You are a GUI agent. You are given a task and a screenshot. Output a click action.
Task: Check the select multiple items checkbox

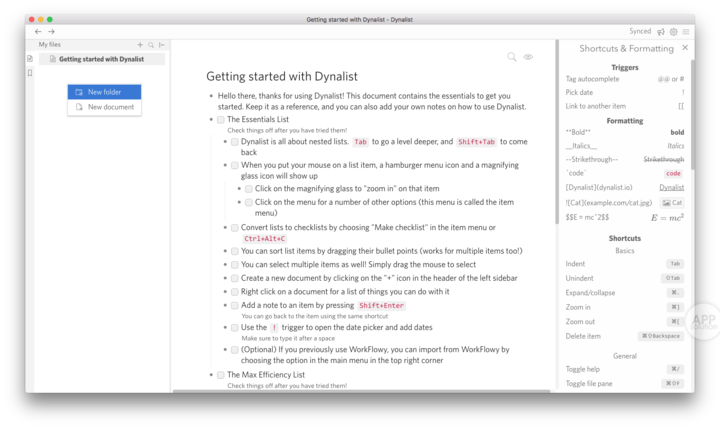(x=235, y=265)
